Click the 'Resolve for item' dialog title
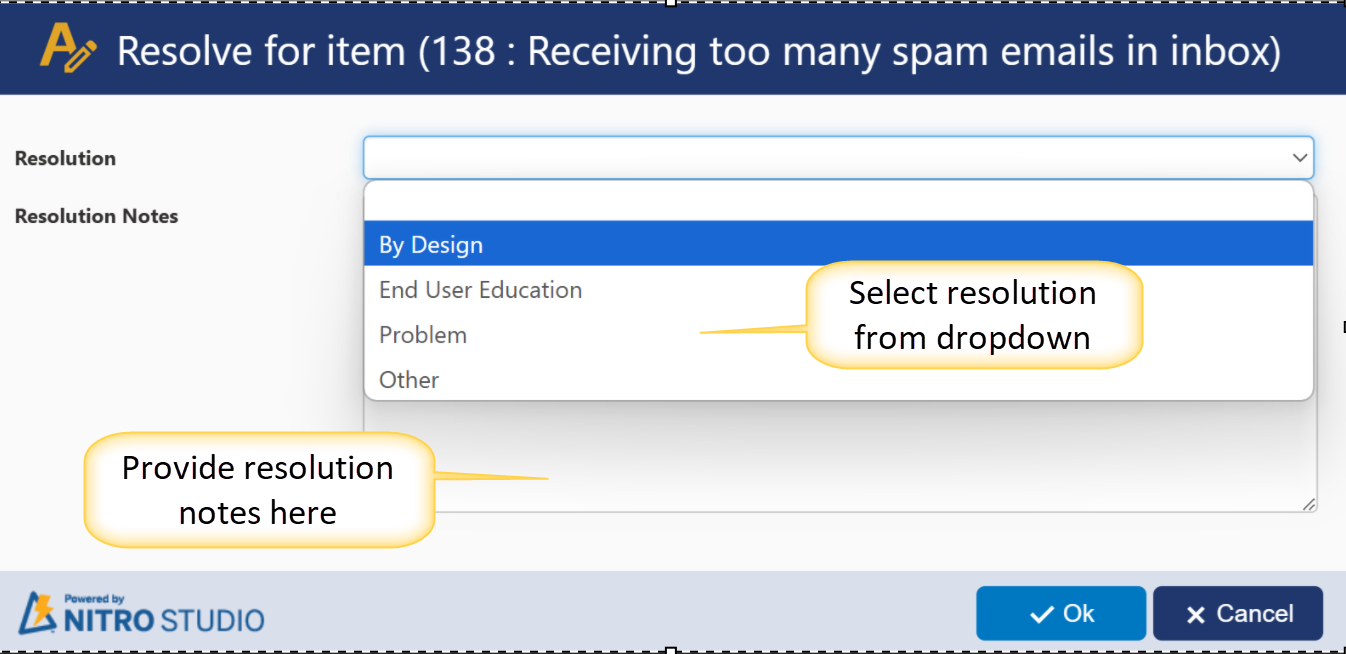This screenshot has width=1346, height=654. 698,50
